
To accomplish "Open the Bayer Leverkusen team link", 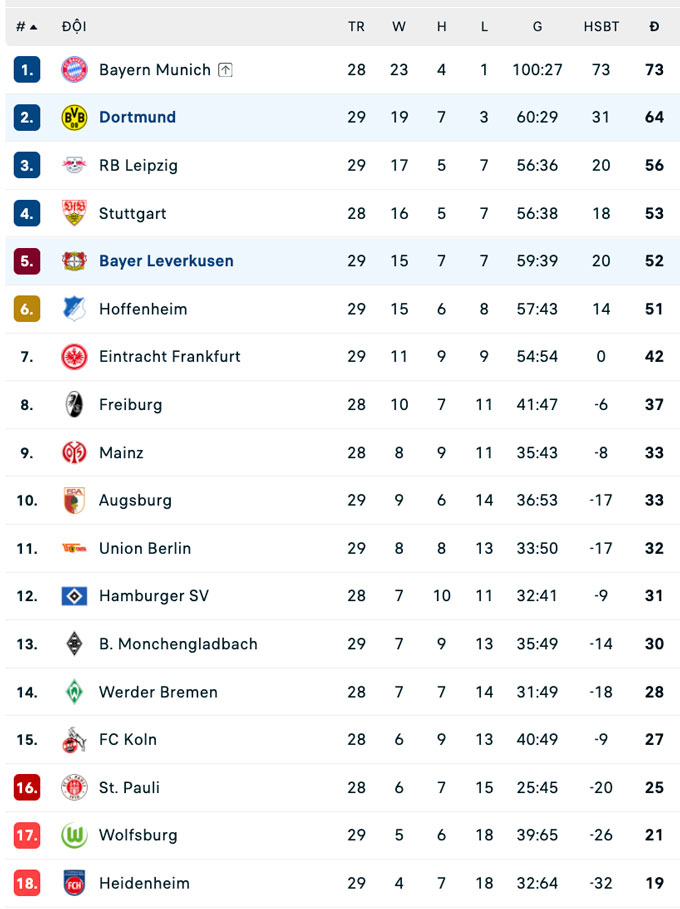I will pyautogui.click(x=166, y=261).
